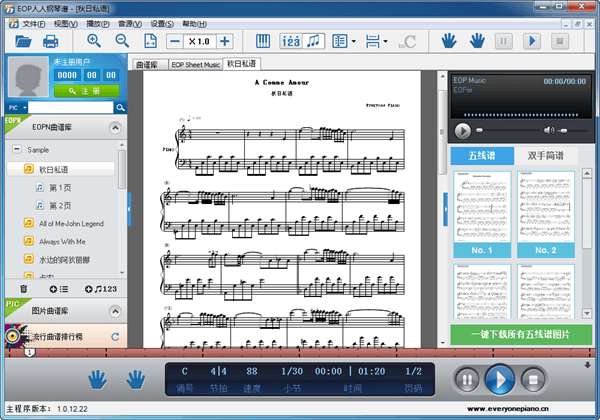Select 秋日私语 in the score tree

click(60, 169)
